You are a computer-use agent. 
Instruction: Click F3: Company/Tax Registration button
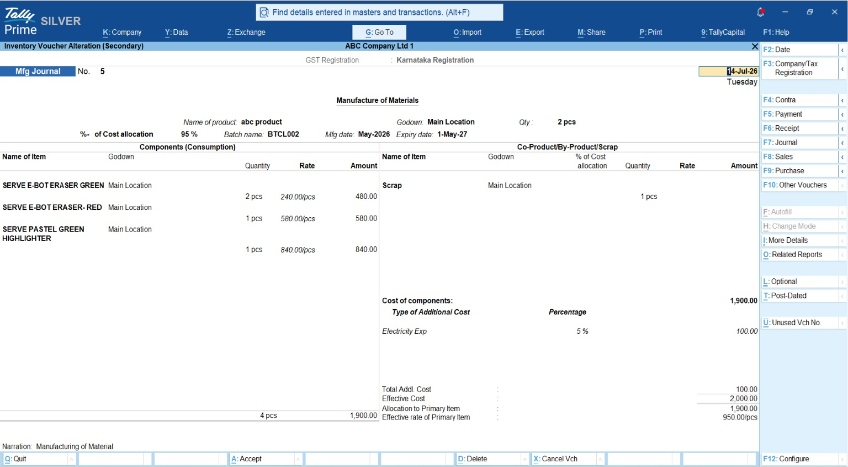click(x=800, y=68)
